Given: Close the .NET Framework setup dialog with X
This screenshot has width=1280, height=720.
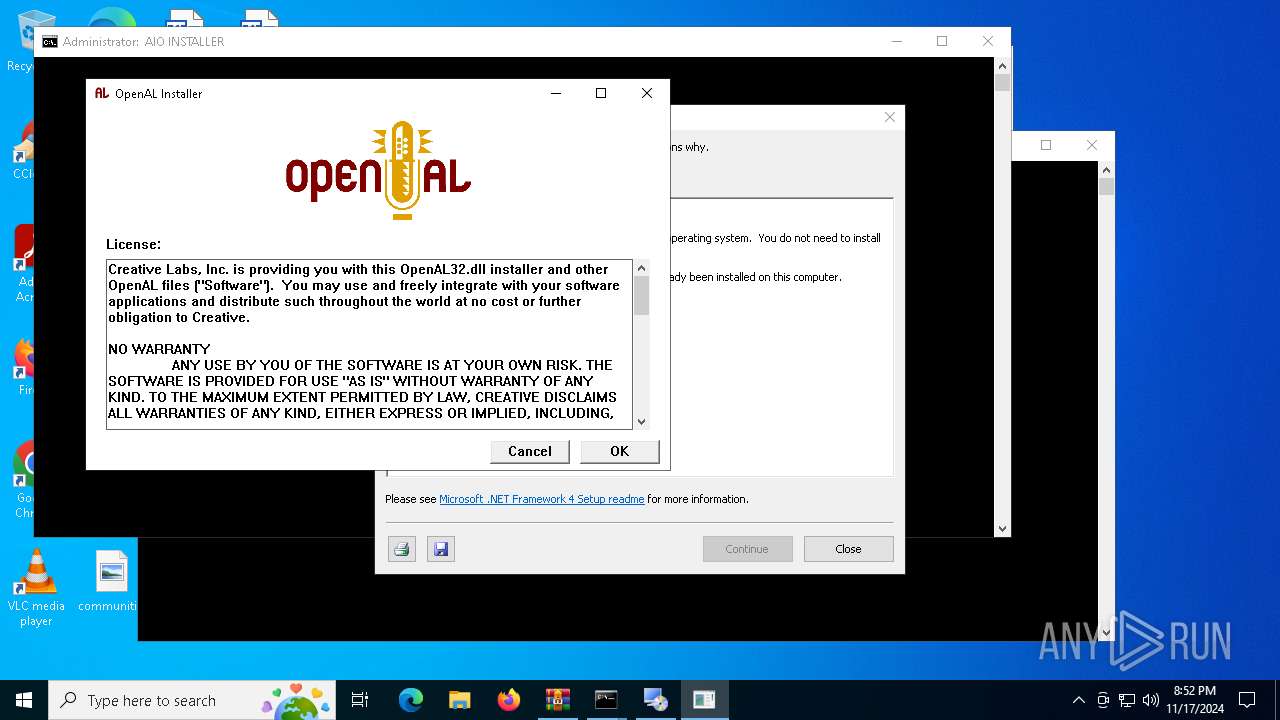Looking at the screenshot, I should [x=889, y=118].
